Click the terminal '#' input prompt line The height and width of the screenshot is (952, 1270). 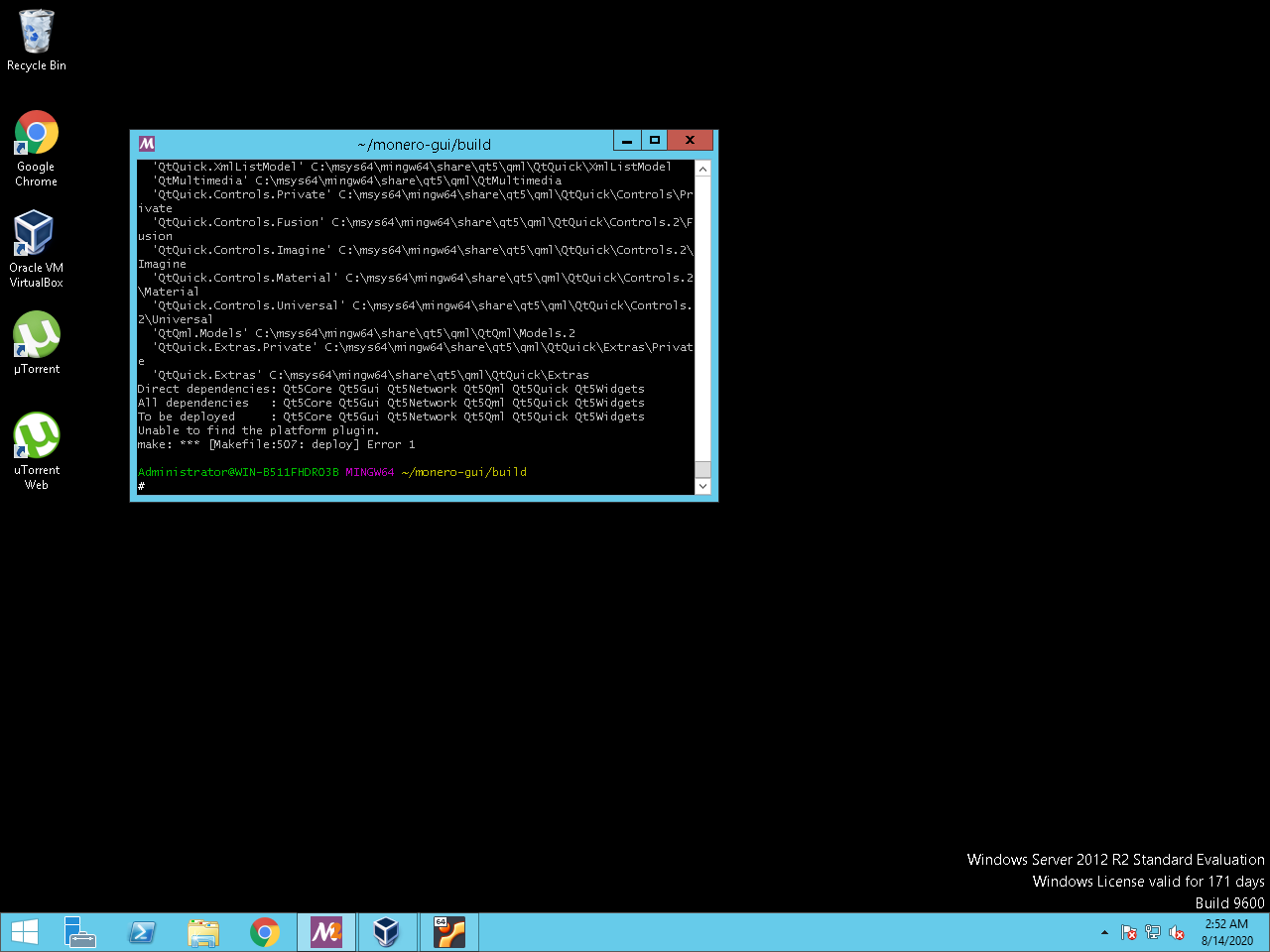416,486
